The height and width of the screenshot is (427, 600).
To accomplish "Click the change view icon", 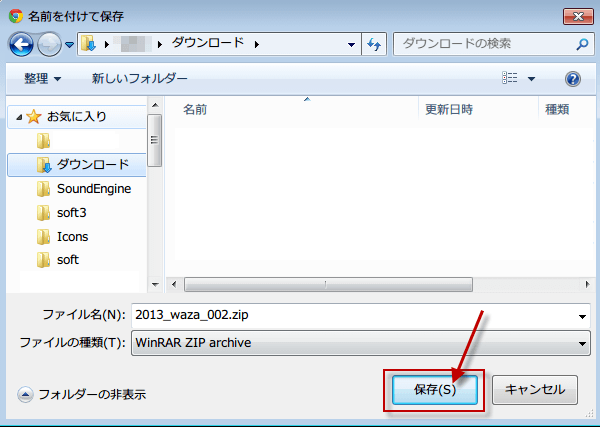I will tap(510, 78).
